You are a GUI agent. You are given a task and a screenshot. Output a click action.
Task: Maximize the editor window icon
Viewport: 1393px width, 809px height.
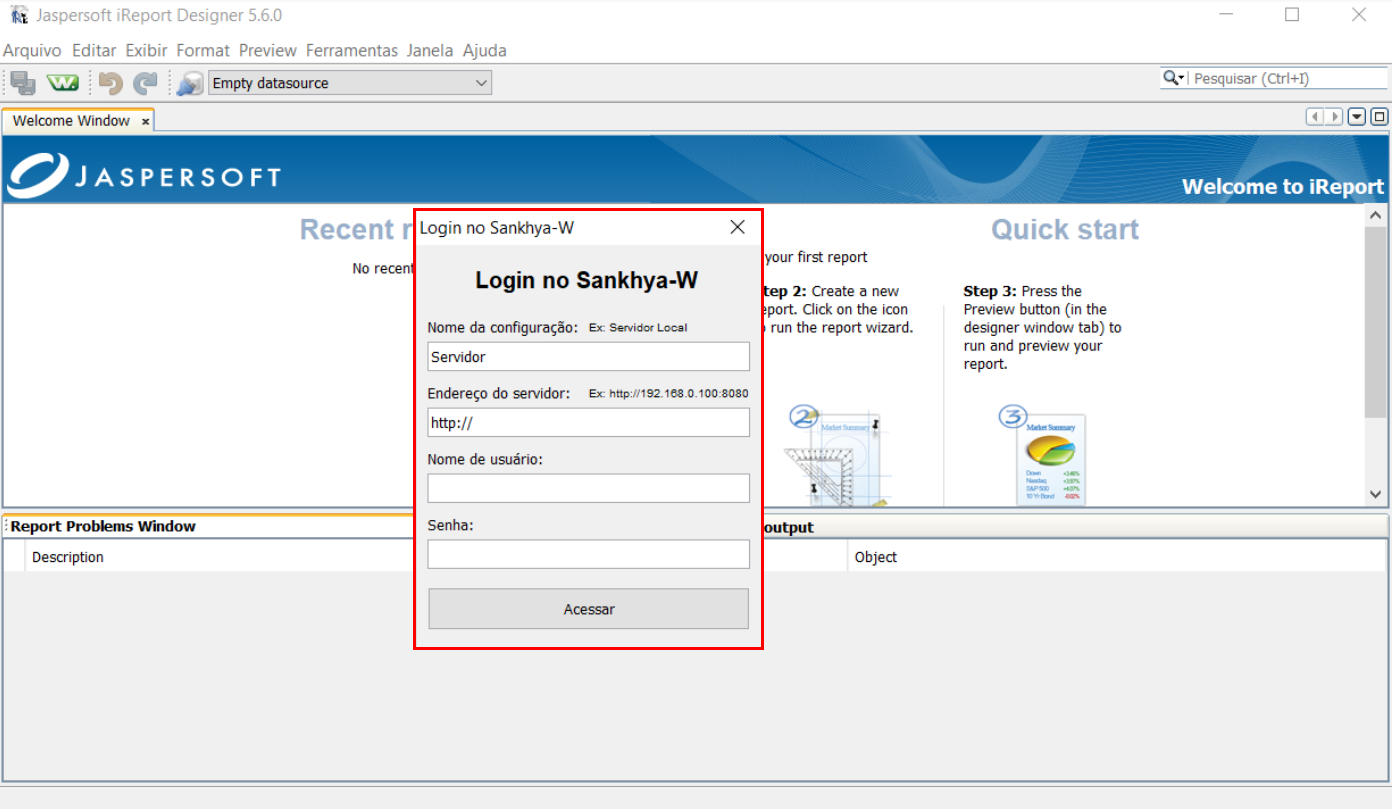click(x=1379, y=117)
